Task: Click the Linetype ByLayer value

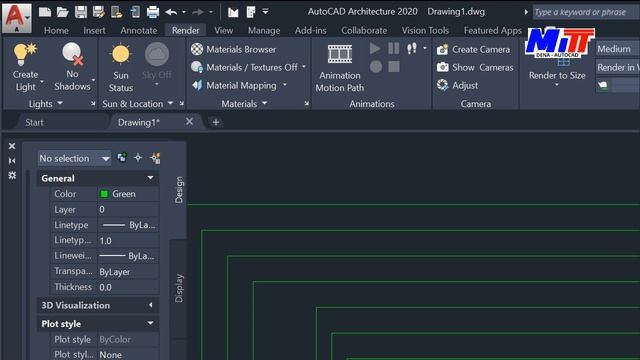Action: click(x=128, y=225)
